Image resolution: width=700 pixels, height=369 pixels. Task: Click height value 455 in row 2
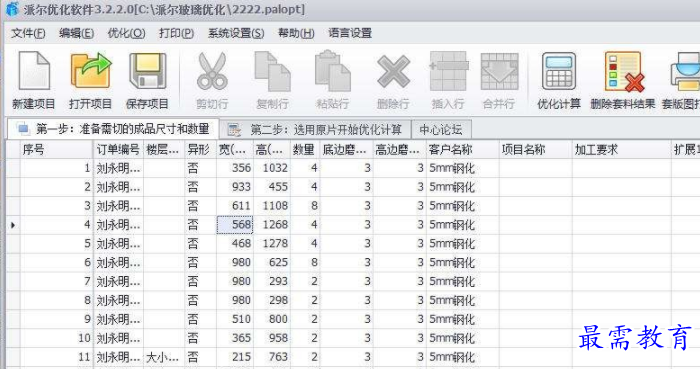[x=278, y=187]
